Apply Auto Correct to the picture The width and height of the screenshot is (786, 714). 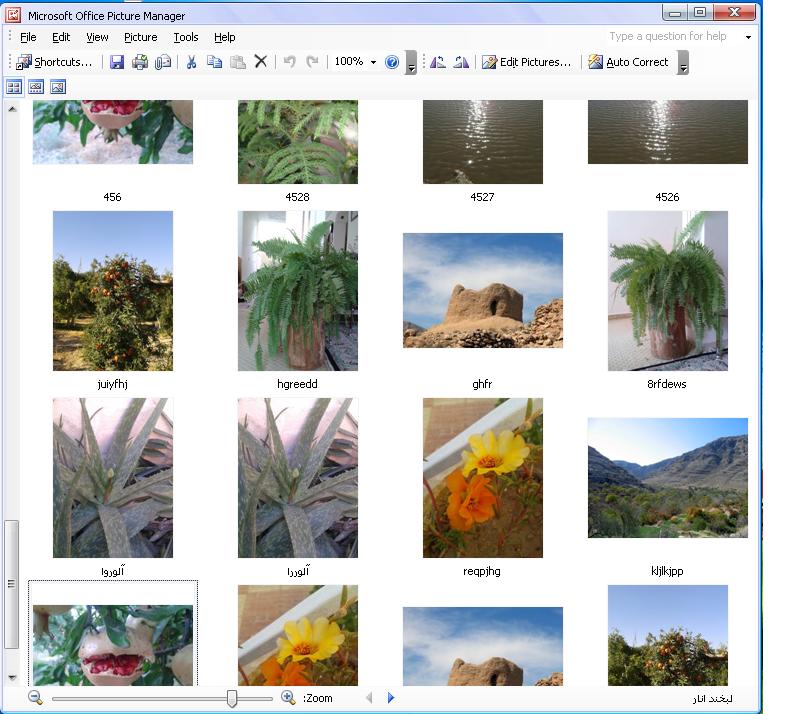[x=629, y=62]
